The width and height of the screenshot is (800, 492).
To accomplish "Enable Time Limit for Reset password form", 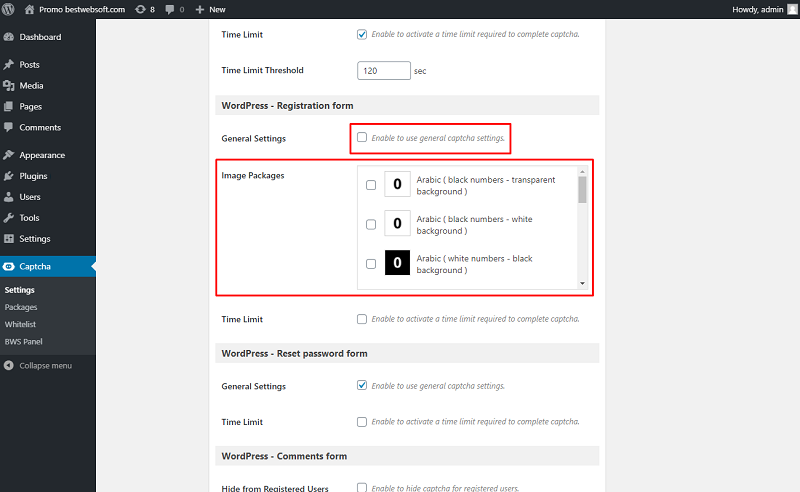I will 362,422.
